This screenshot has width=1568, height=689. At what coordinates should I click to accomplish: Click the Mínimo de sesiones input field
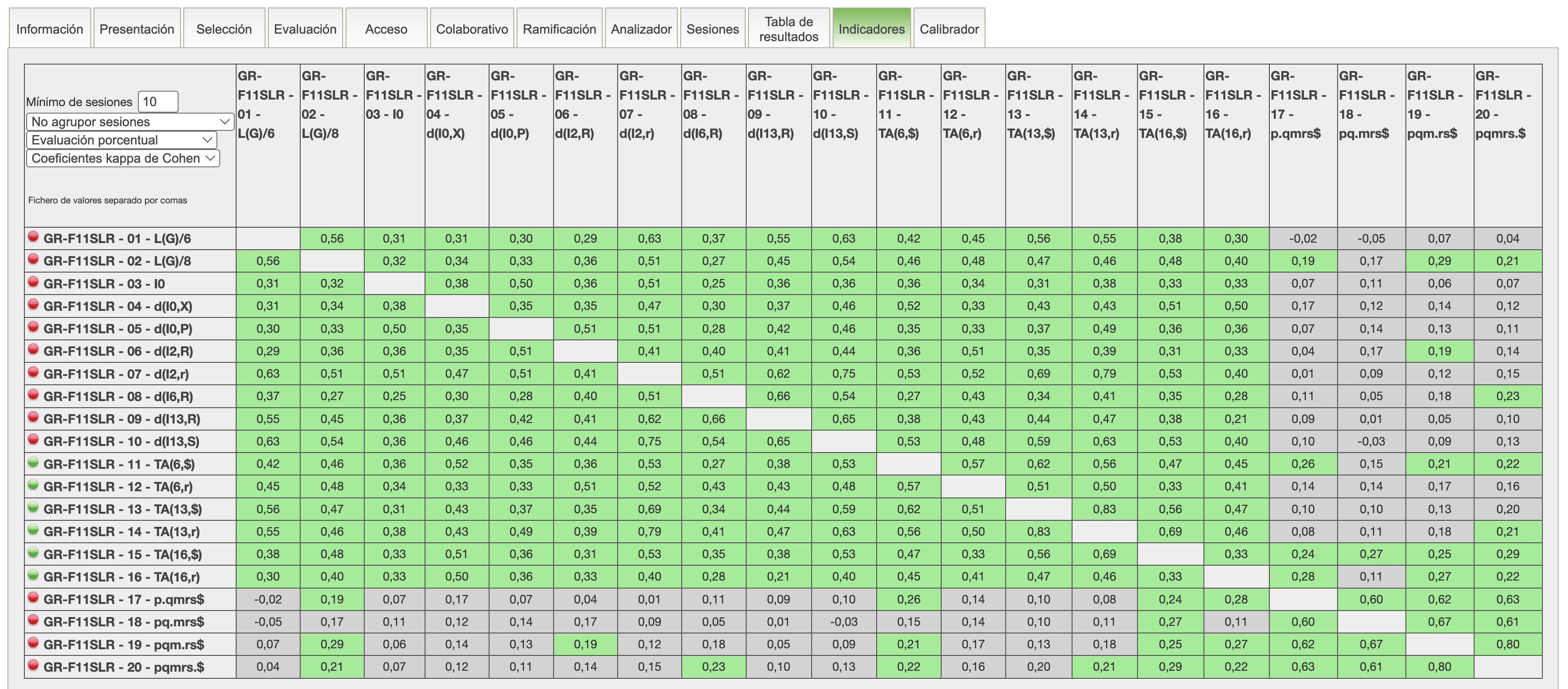coord(158,101)
